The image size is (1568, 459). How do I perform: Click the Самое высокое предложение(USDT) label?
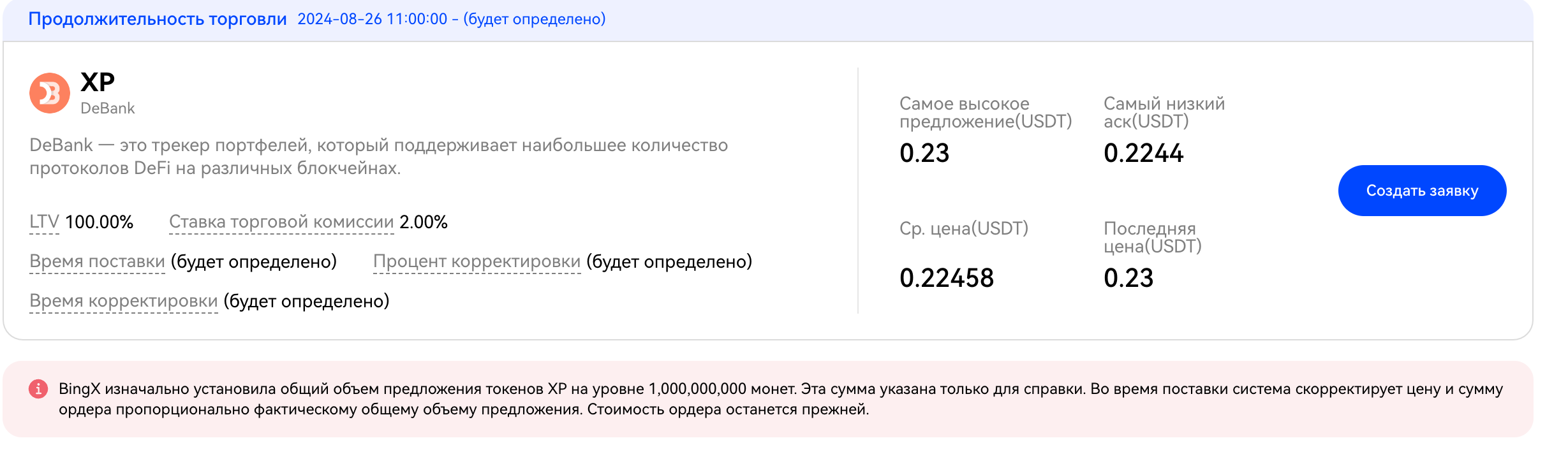[x=985, y=112]
